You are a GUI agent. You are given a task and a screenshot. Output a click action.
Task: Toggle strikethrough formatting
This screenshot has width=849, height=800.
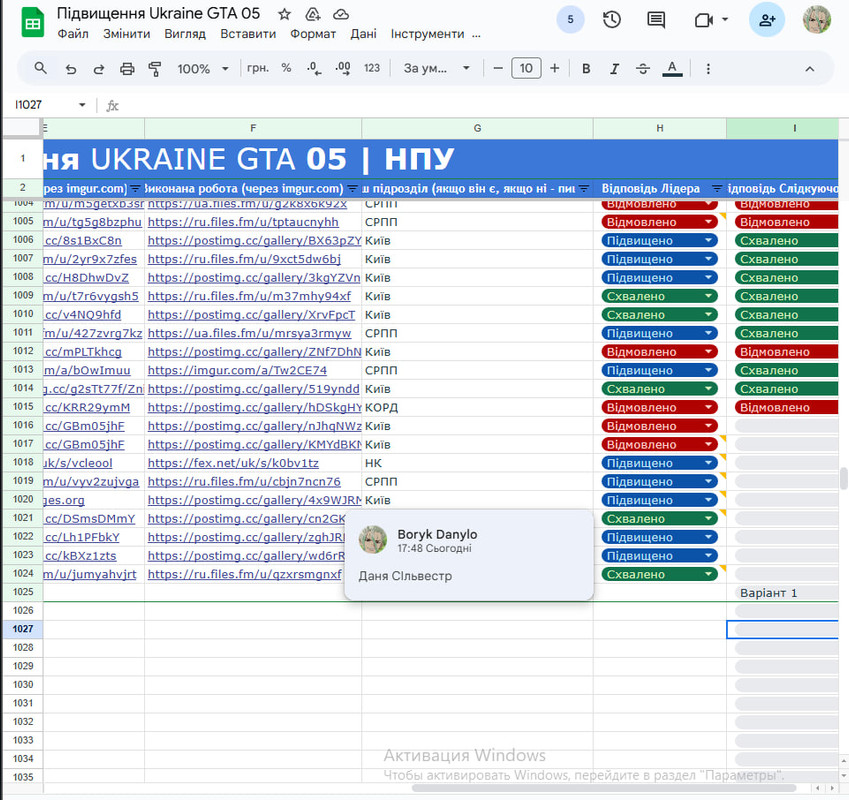(643, 69)
